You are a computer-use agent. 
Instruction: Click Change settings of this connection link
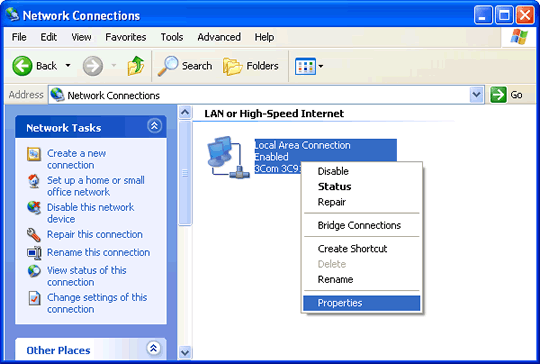[97, 303]
